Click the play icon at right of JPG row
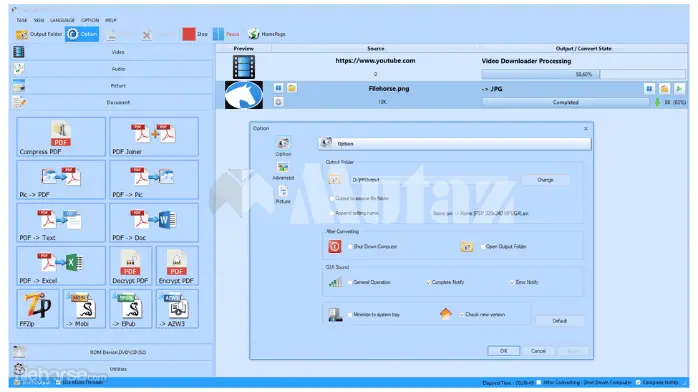Screen dimensions: 698x392 679,89
